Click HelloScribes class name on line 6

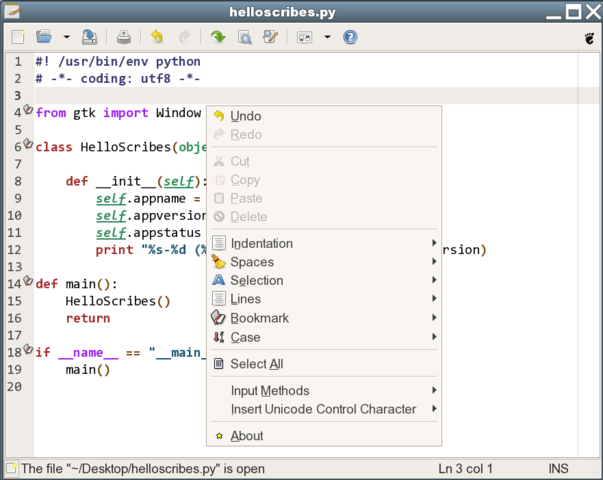(125, 147)
